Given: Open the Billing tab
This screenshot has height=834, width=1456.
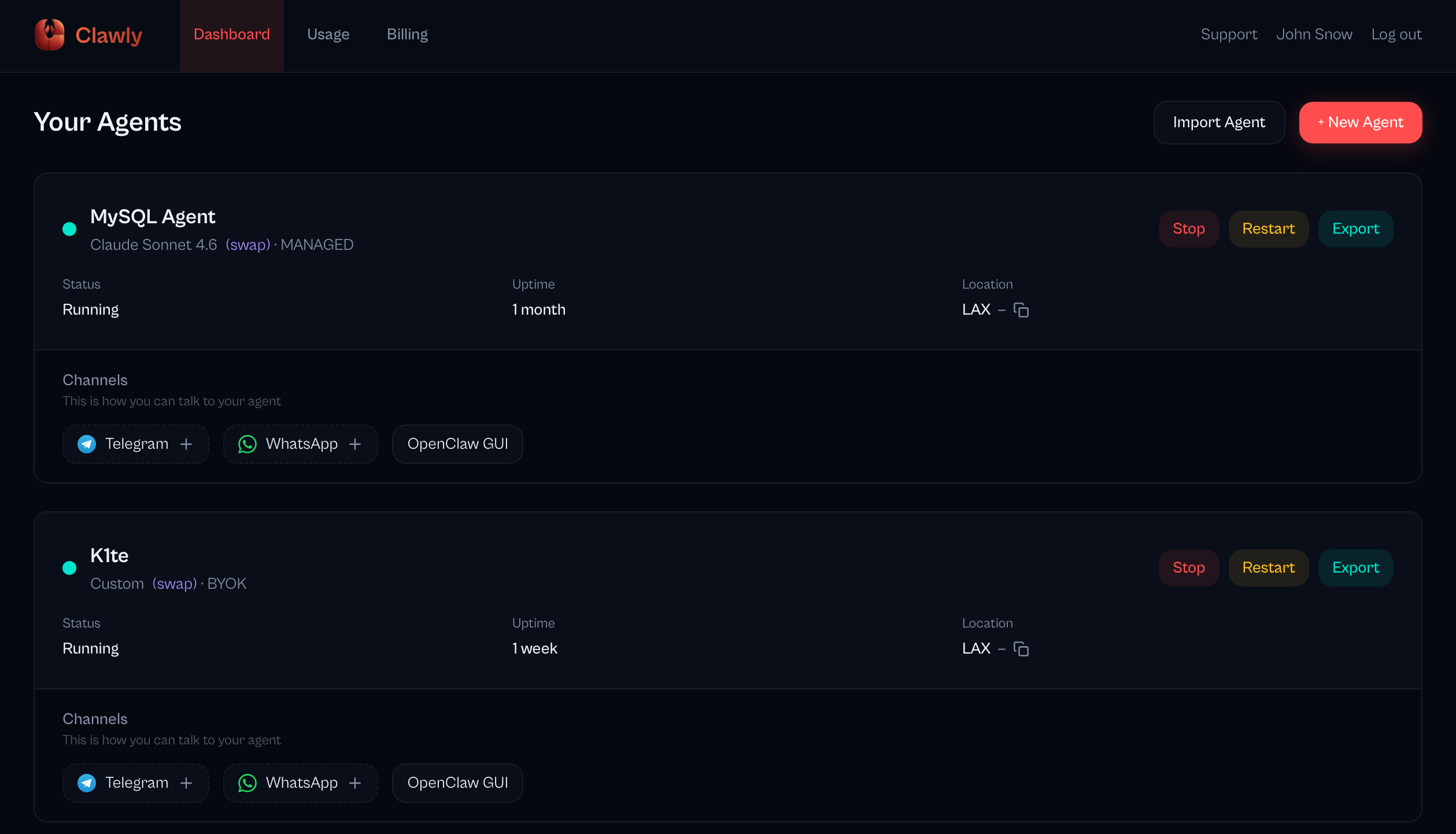Looking at the screenshot, I should 408,35.
